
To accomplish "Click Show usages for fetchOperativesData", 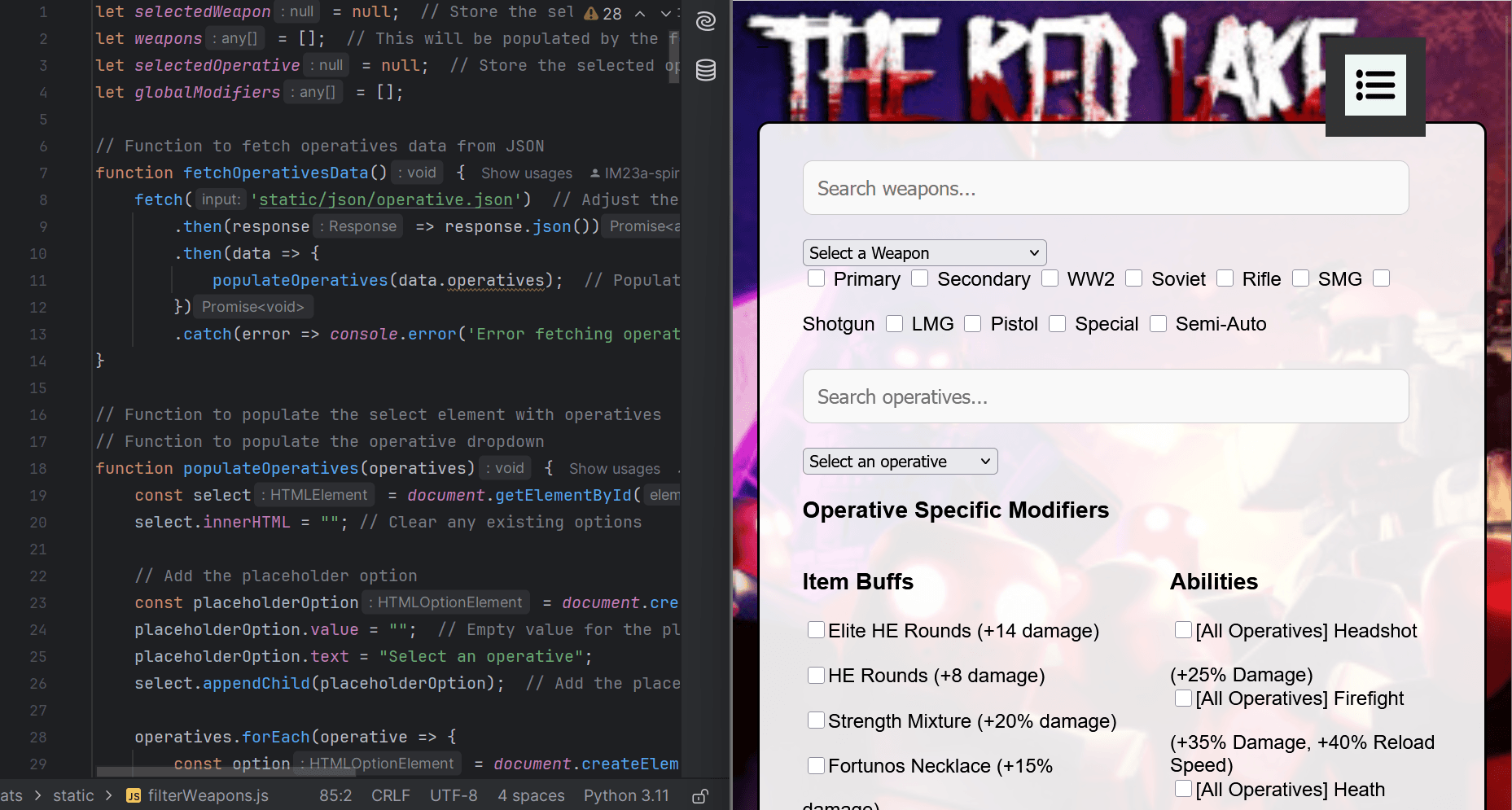I will tap(526, 173).
